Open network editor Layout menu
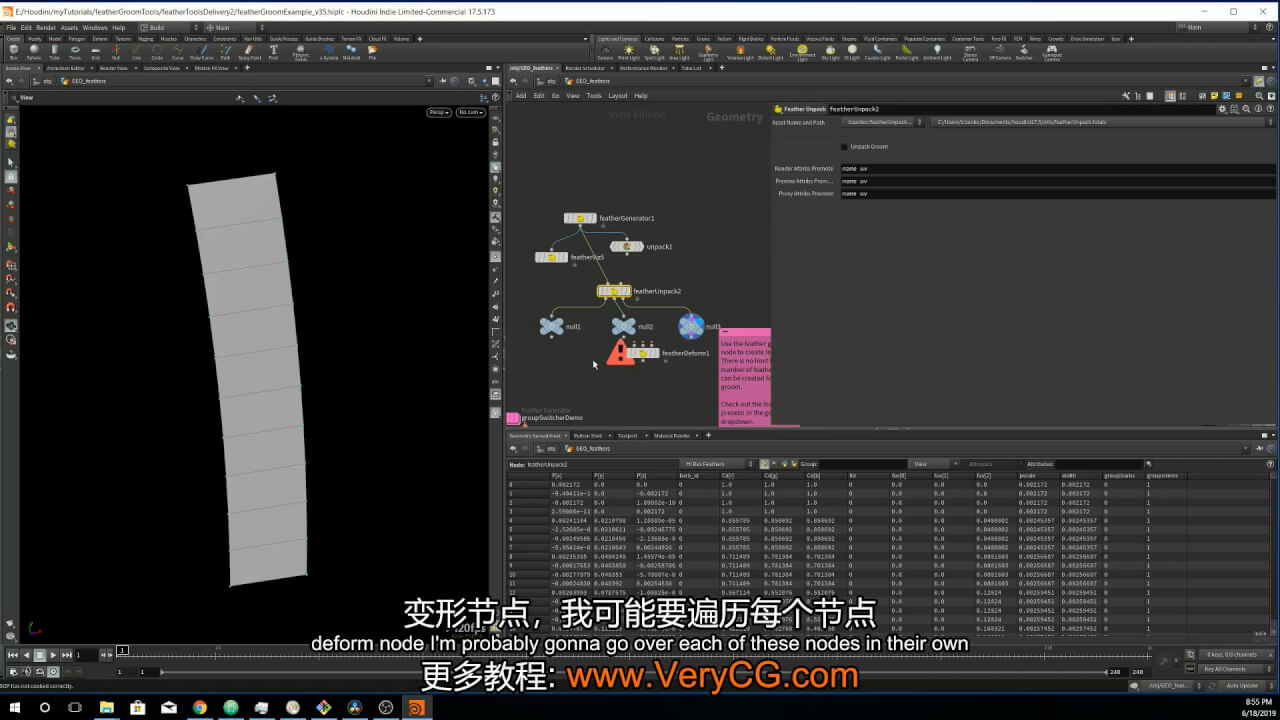Image resolution: width=1280 pixels, height=720 pixels. (618, 96)
